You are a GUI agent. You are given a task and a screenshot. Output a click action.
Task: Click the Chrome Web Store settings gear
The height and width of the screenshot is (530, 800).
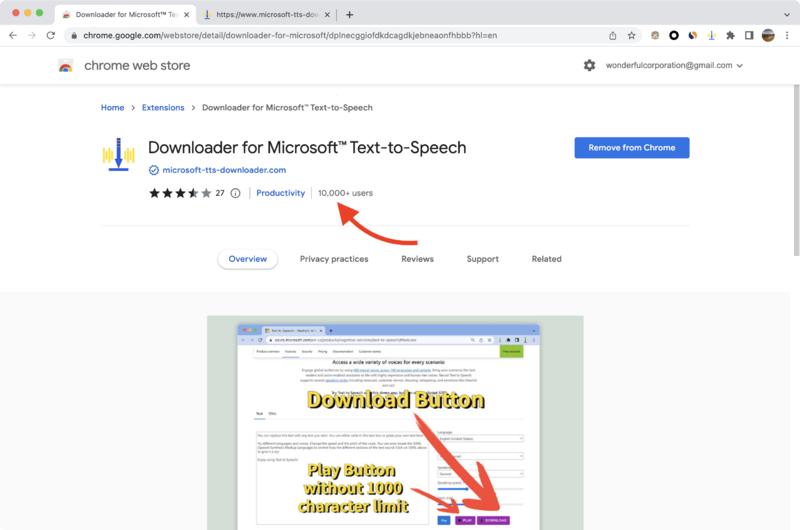point(589,65)
